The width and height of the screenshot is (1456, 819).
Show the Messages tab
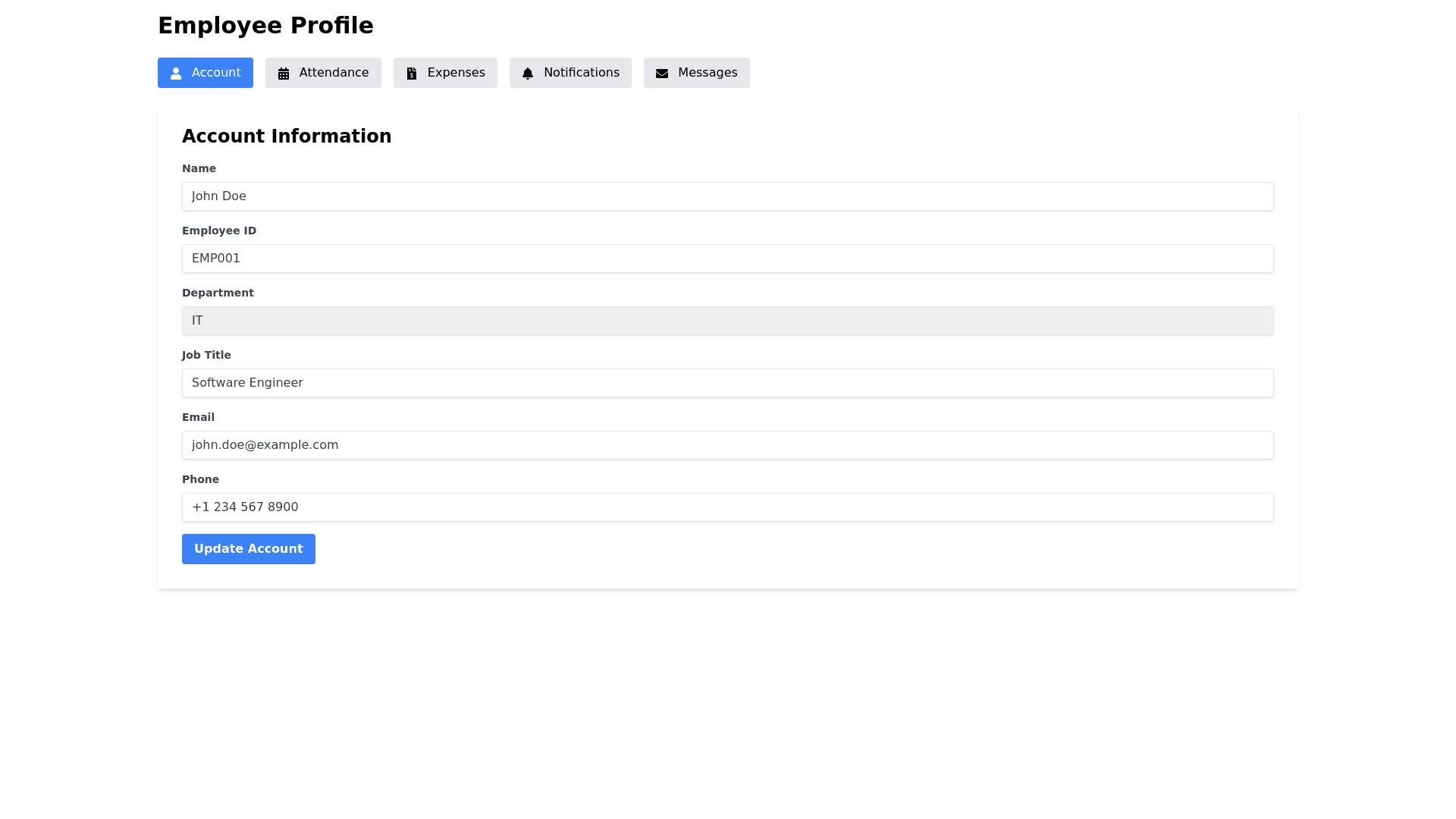[x=707, y=73]
